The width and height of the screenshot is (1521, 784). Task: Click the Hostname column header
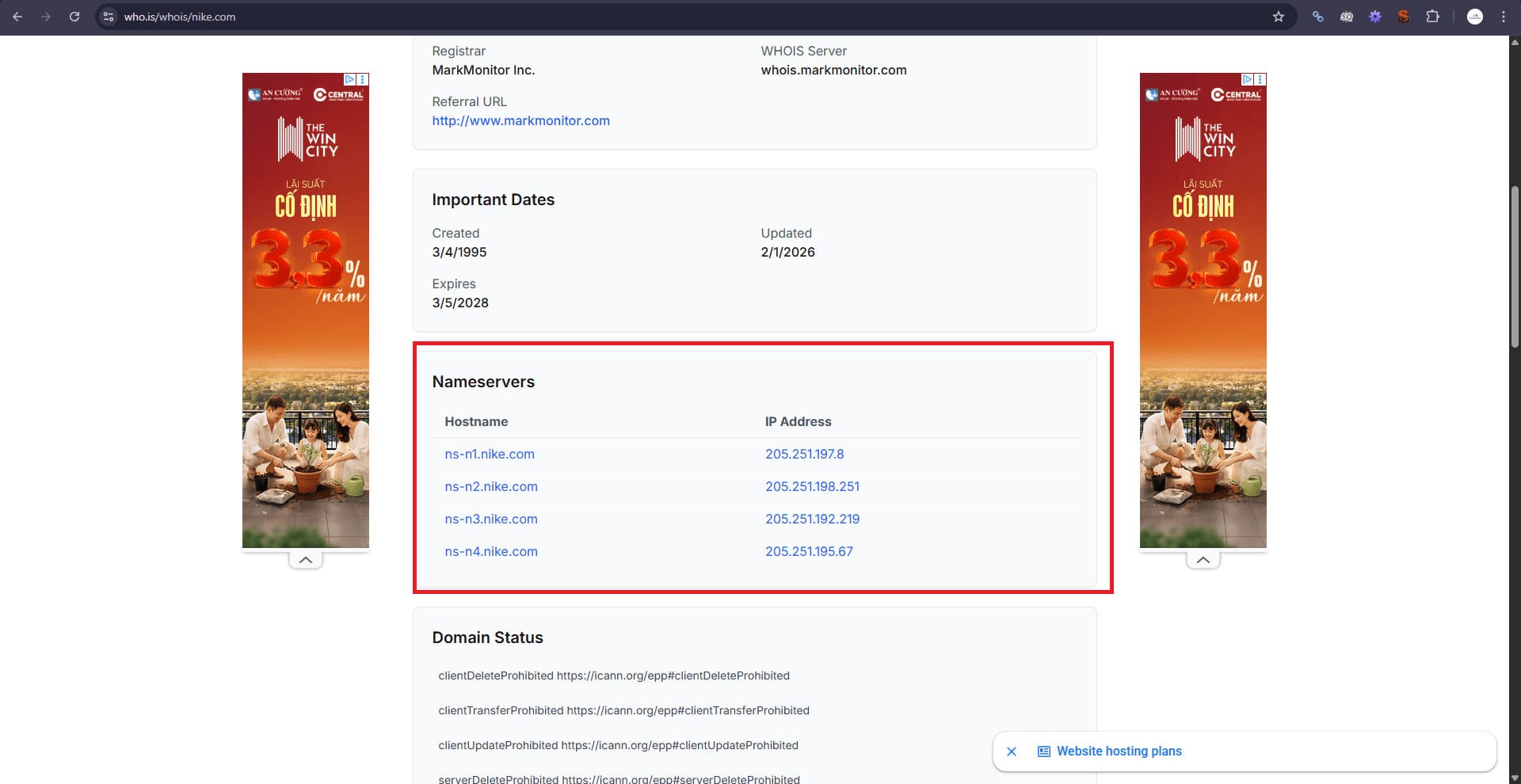click(476, 421)
